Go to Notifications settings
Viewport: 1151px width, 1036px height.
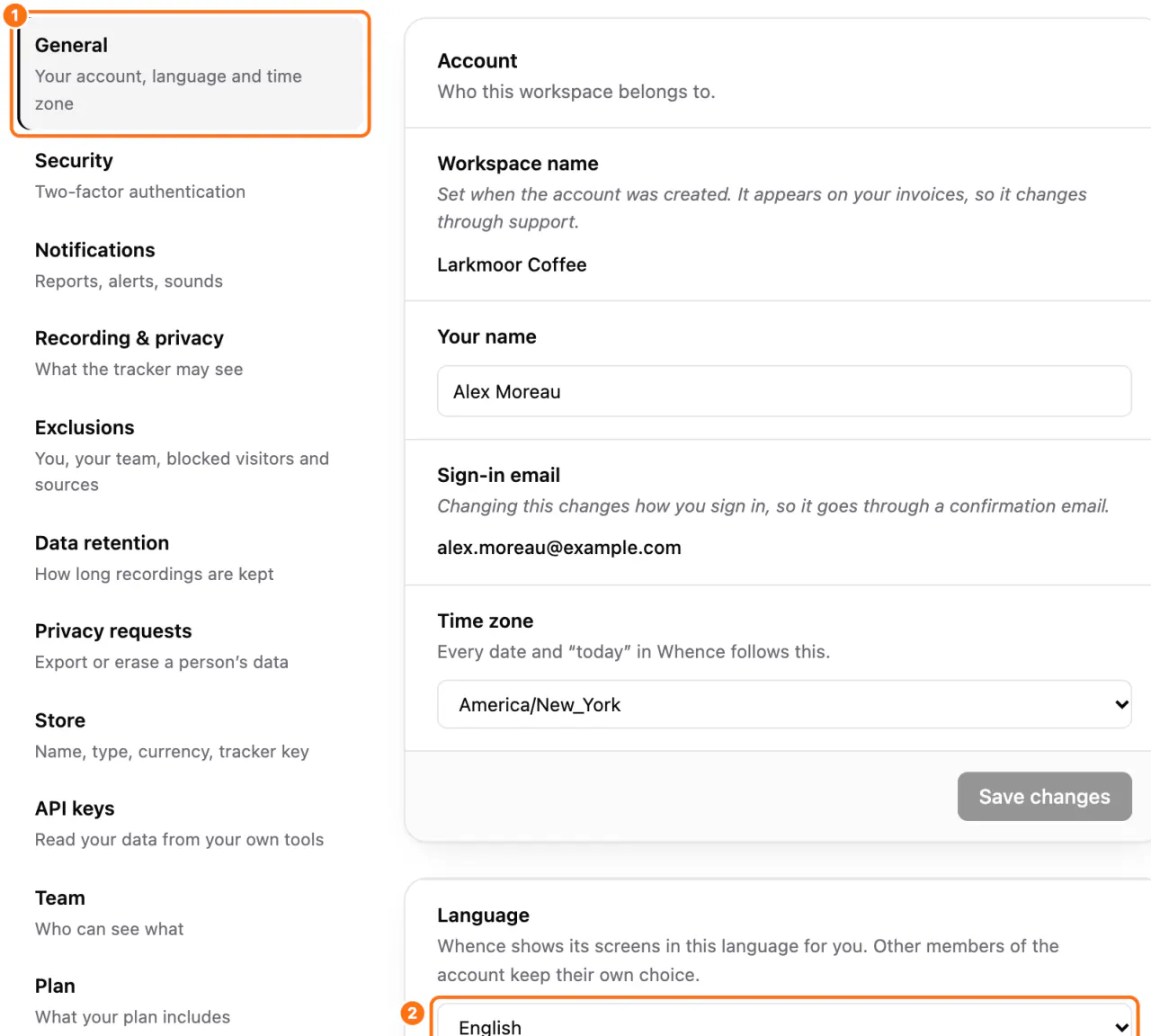tap(191, 264)
